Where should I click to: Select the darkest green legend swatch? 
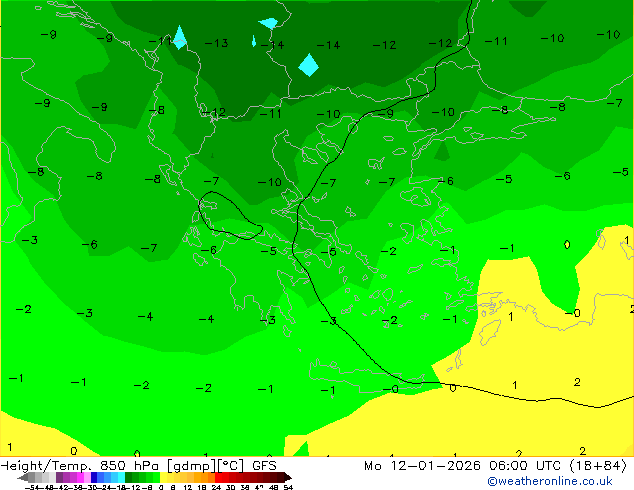point(129,477)
